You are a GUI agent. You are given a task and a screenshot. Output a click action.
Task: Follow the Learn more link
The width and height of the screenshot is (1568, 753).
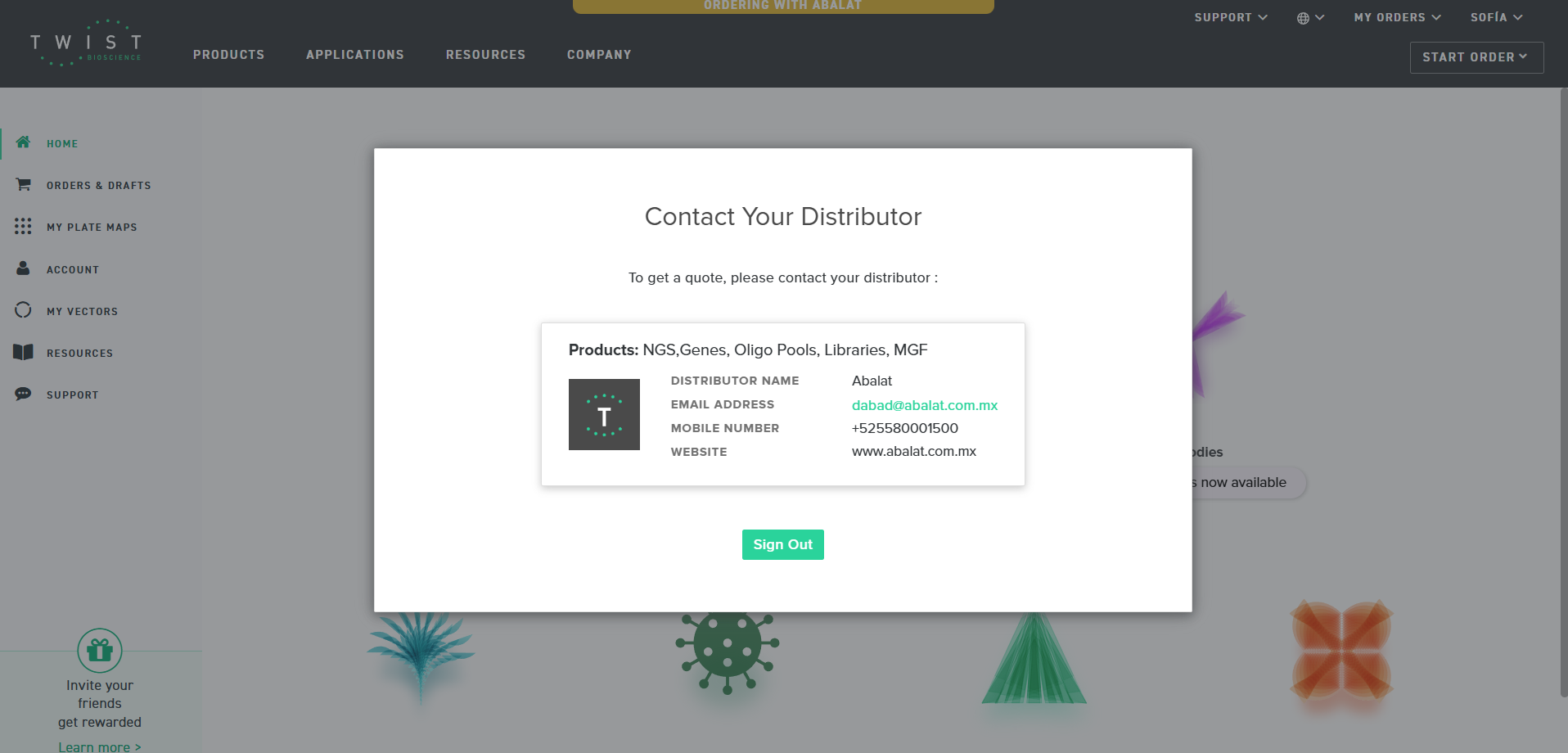point(100,746)
